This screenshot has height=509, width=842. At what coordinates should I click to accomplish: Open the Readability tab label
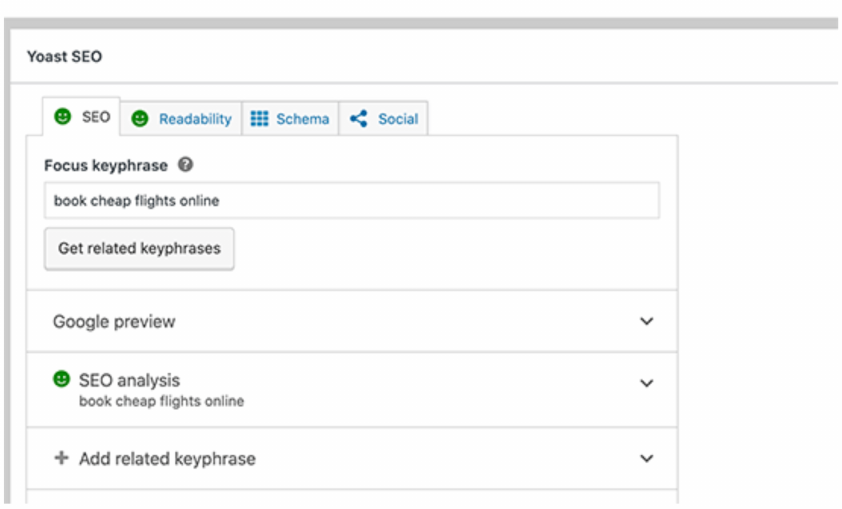click(x=195, y=119)
